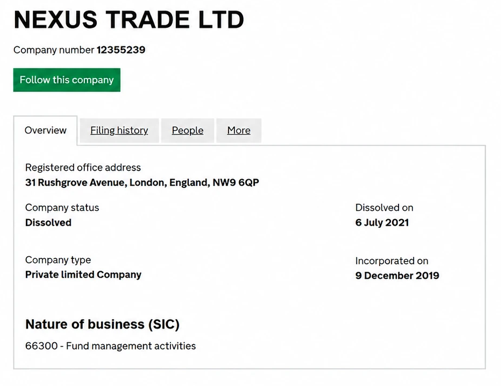The width and height of the screenshot is (501, 386).
Task: Click the Nature of business (SIC) heading
Action: coord(102,324)
